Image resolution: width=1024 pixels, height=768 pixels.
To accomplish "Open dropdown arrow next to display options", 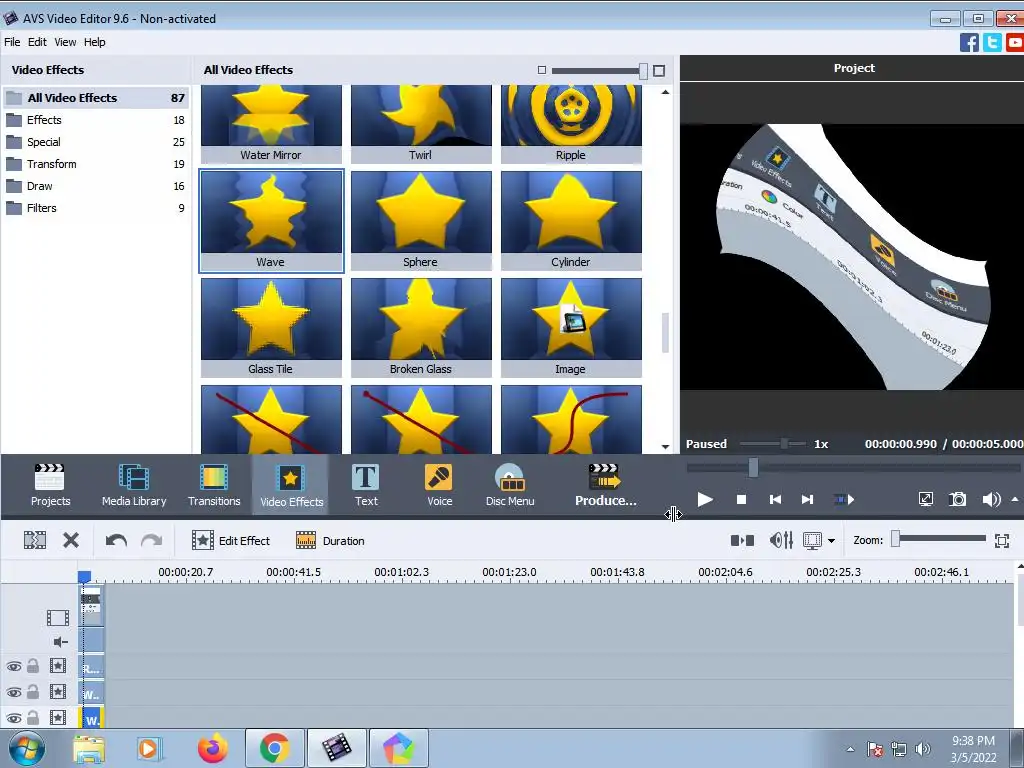I will coord(831,541).
